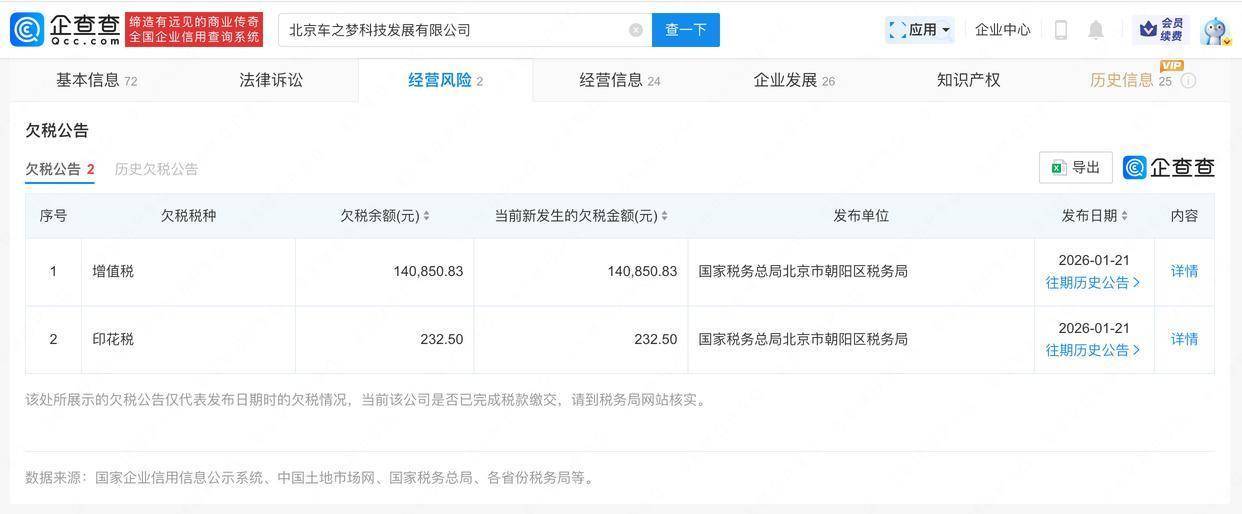Image resolution: width=1242 pixels, height=514 pixels.
Task: Switch to the 历史欠税公告 sub-tab
Action: pyautogui.click(x=156, y=169)
